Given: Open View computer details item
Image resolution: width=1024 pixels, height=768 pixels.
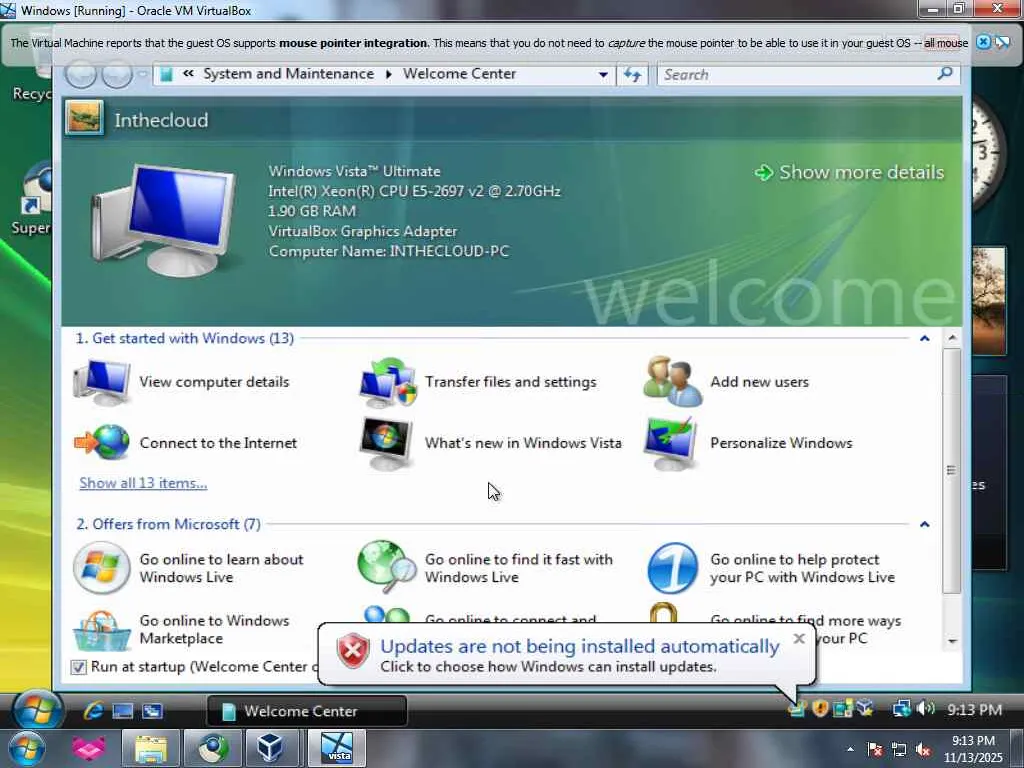Looking at the screenshot, I should pyautogui.click(x=182, y=382).
